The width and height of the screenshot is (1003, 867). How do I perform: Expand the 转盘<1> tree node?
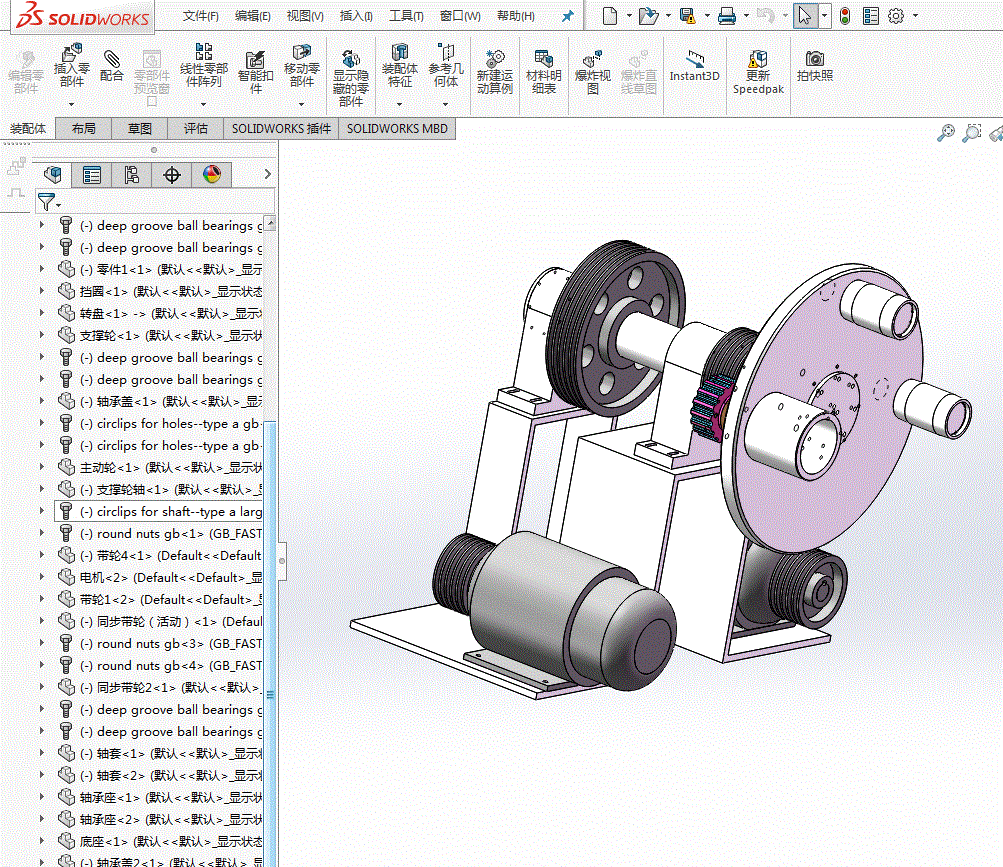tap(42, 313)
